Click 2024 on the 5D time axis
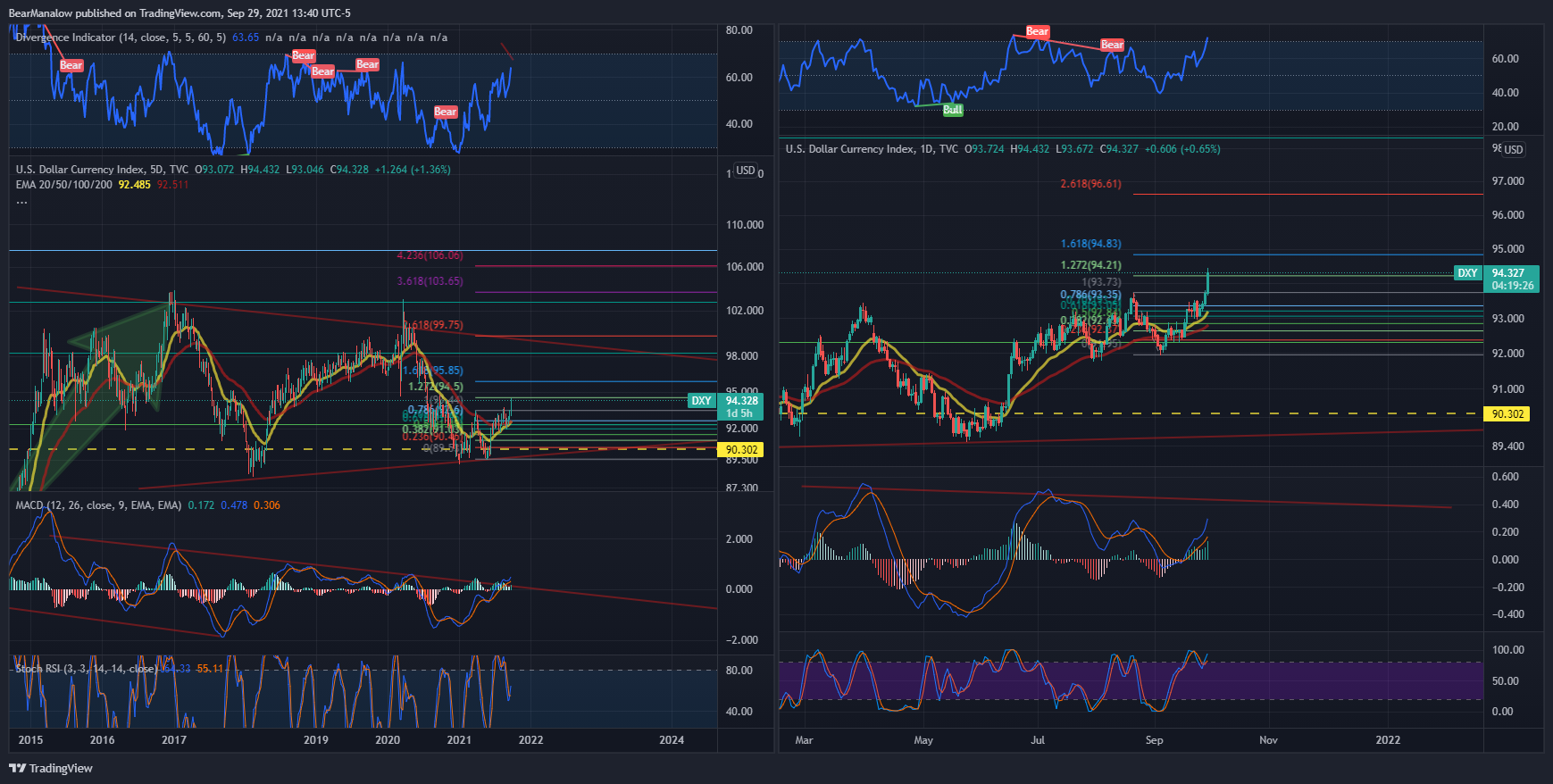The height and width of the screenshot is (784, 1553). pyautogui.click(x=672, y=739)
